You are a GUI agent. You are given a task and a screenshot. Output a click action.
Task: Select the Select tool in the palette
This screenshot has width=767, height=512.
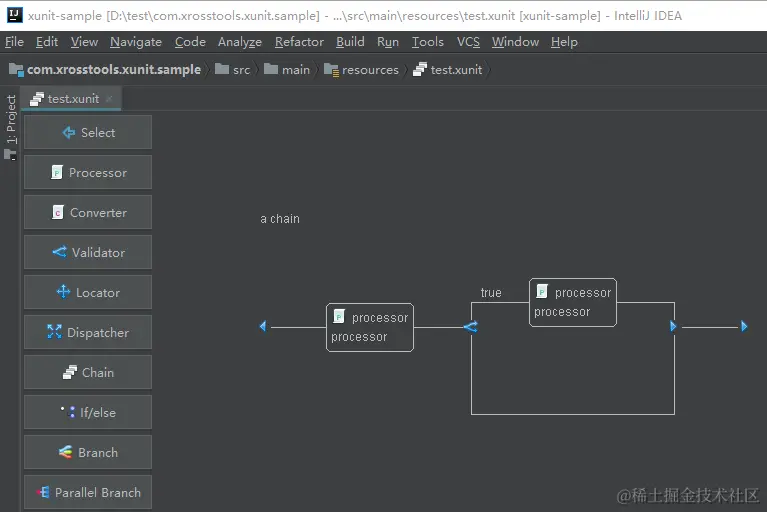point(88,133)
